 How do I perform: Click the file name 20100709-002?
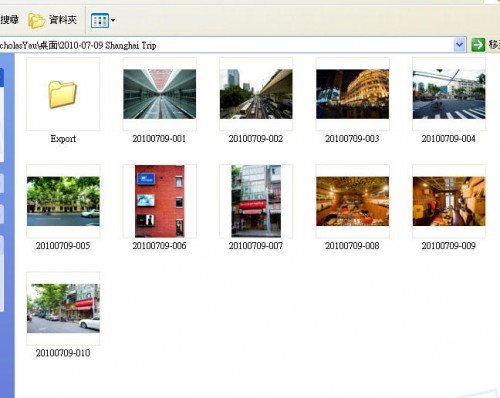pos(256,139)
